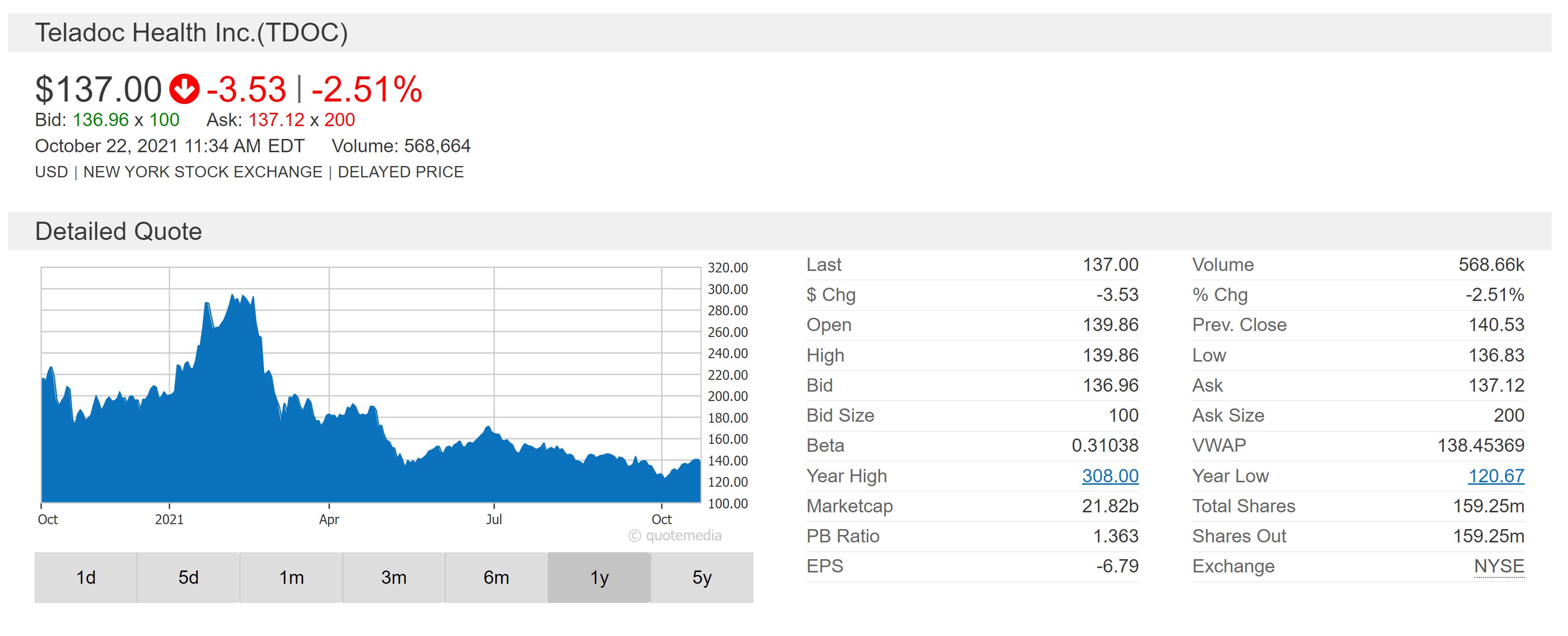This screenshot has height=636, width=1568.
Task: Select the 1d chart range
Action: tap(86, 577)
